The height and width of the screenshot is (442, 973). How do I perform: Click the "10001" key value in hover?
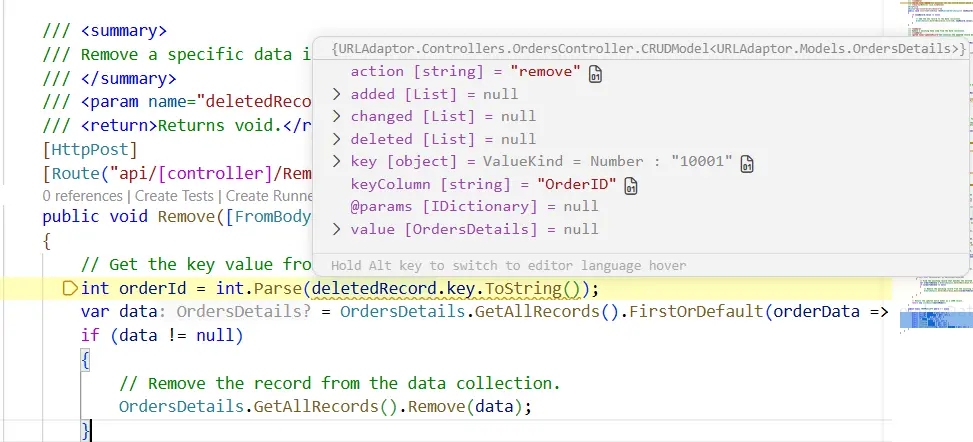(x=702, y=161)
